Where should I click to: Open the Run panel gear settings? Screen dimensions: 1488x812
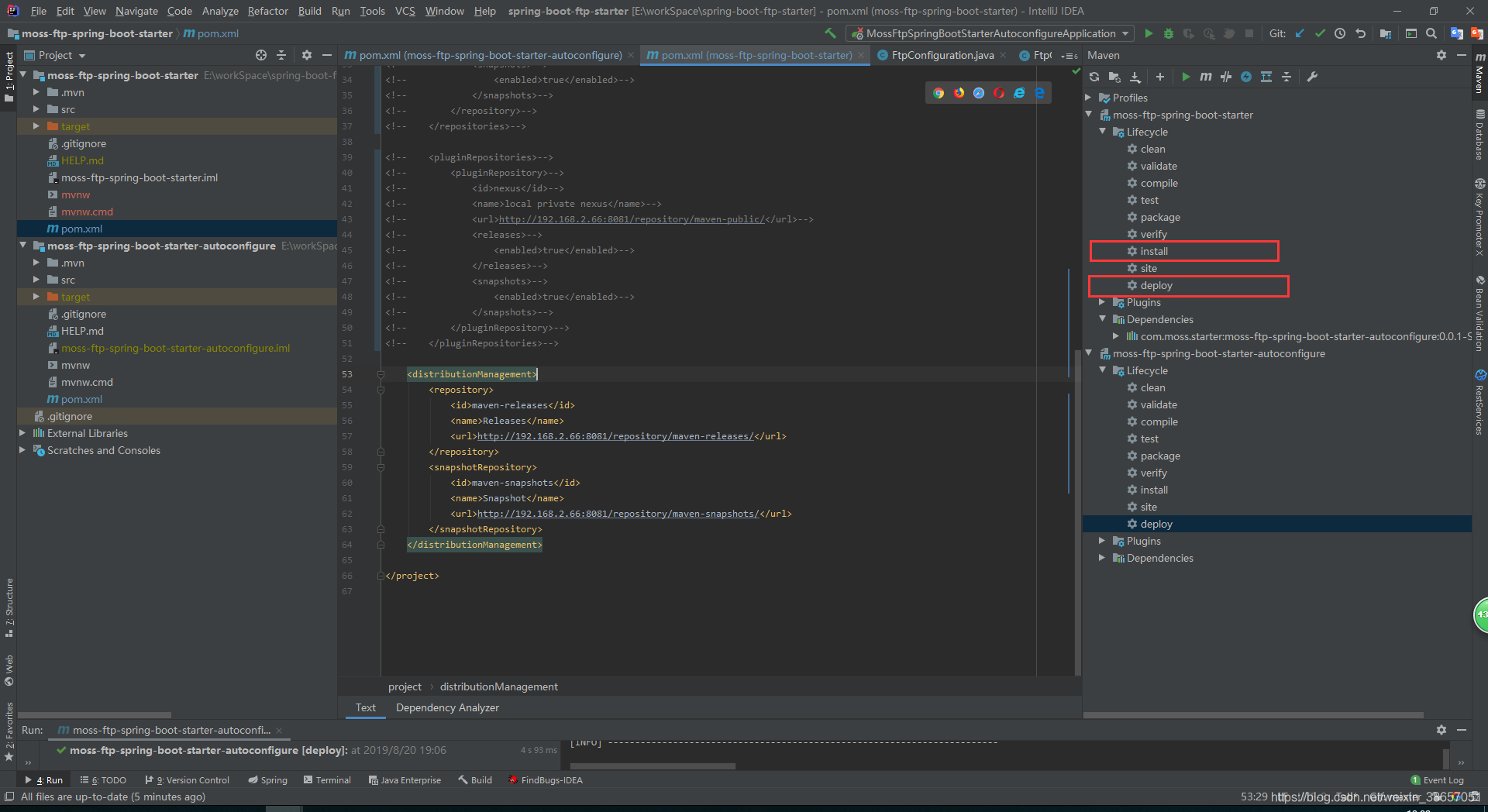1441,730
